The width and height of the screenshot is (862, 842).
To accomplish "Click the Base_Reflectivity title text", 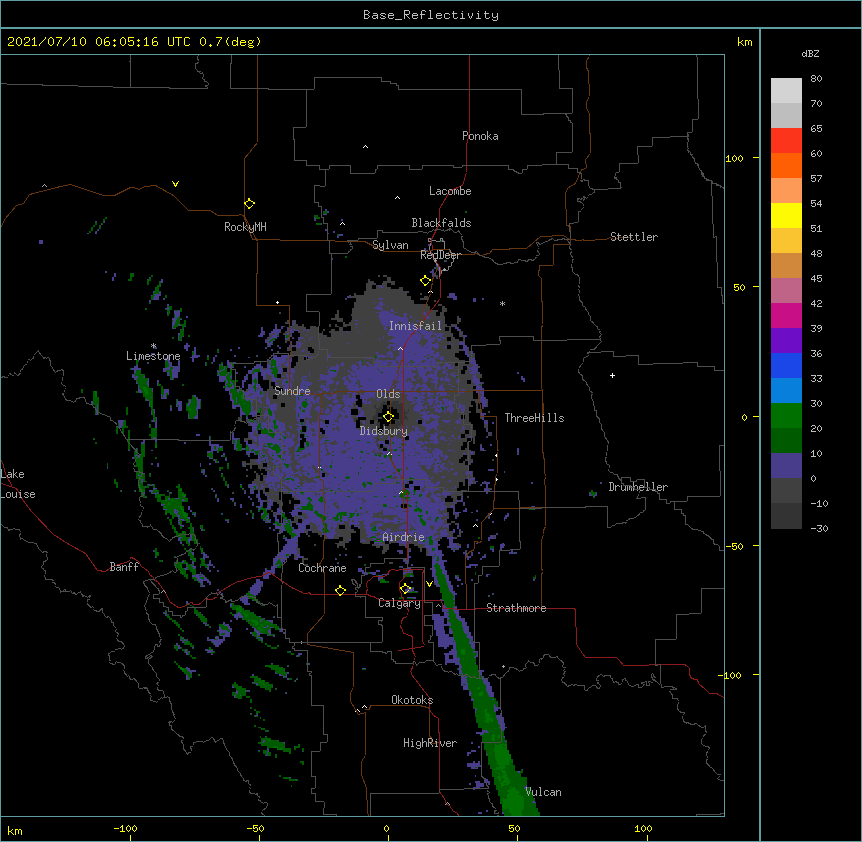I will point(431,15).
